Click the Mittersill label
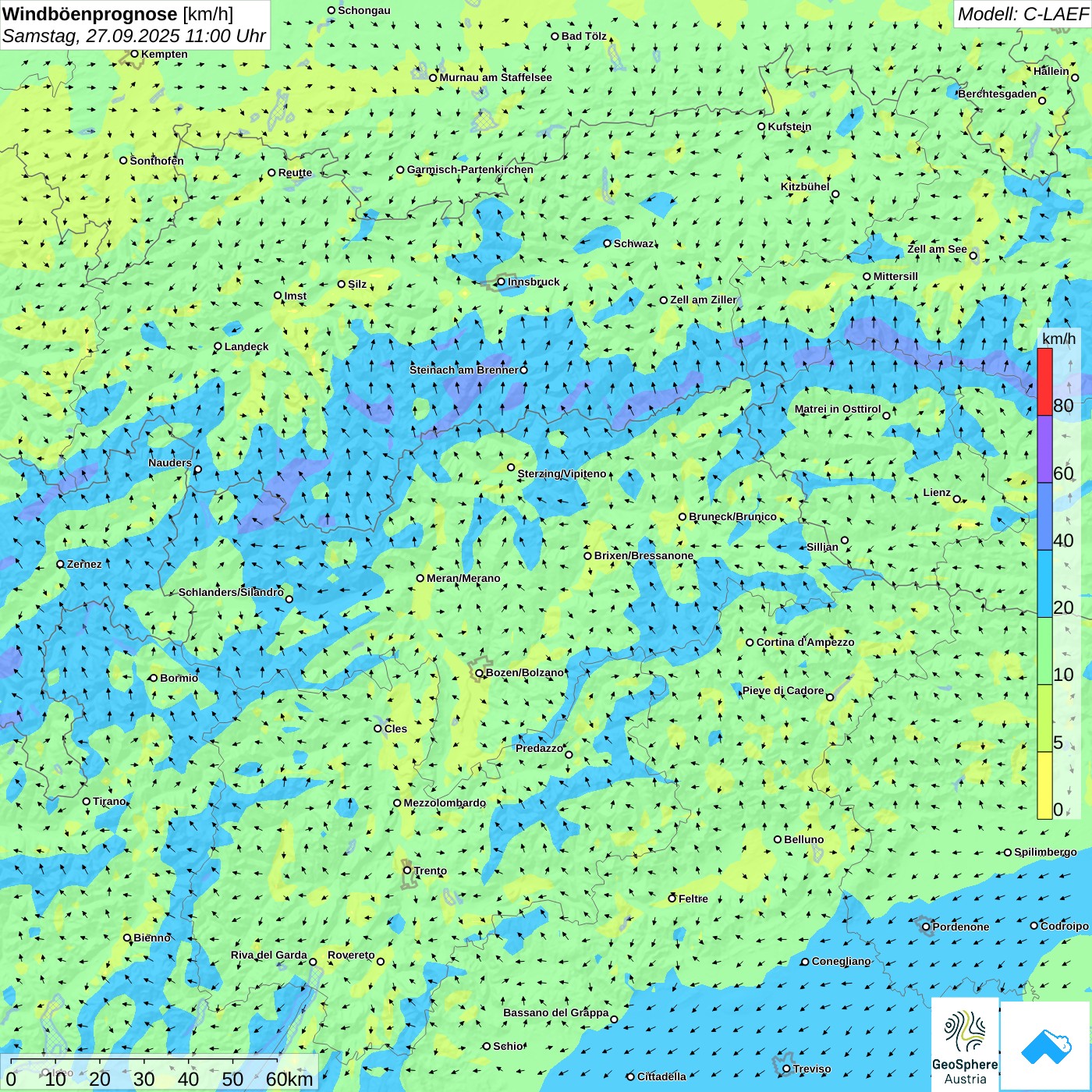The height and width of the screenshot is (1092, 1092). (895, 276)
